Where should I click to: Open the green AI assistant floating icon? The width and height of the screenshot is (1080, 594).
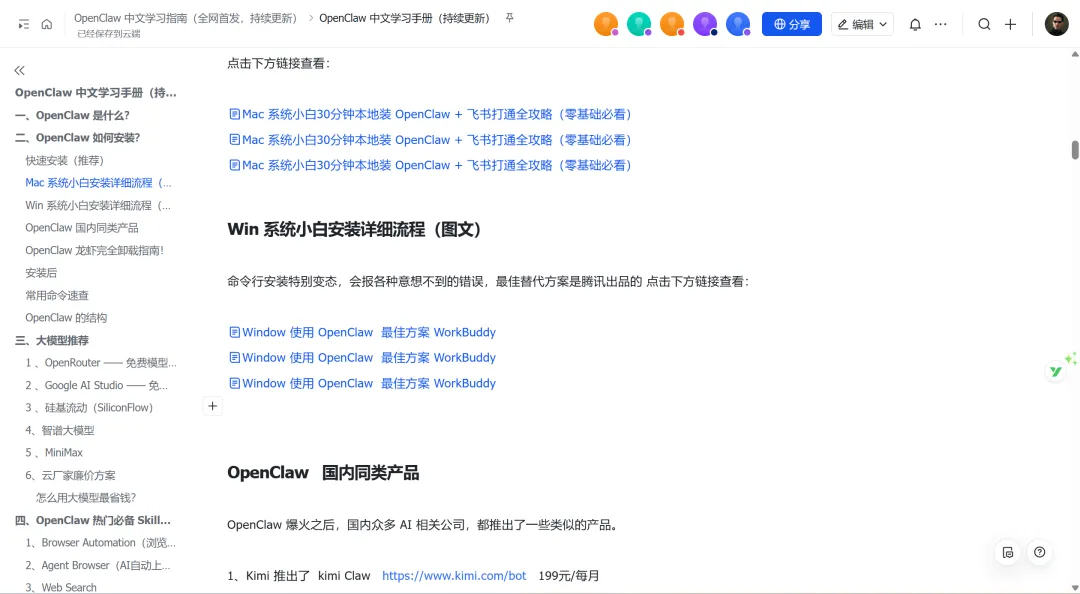(x=1055, y=371)
